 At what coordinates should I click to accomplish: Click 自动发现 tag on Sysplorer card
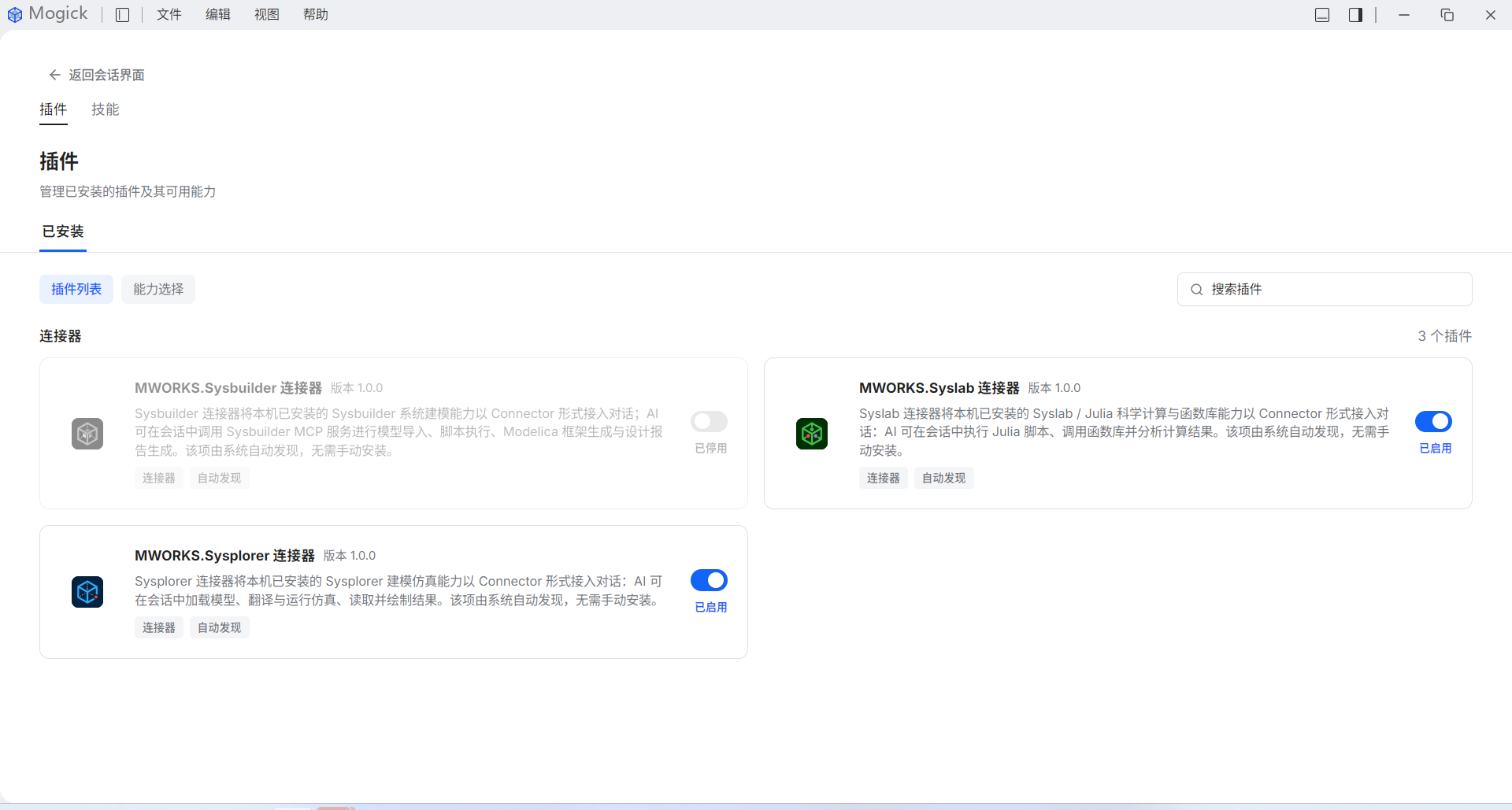click(x=220, y=627)
